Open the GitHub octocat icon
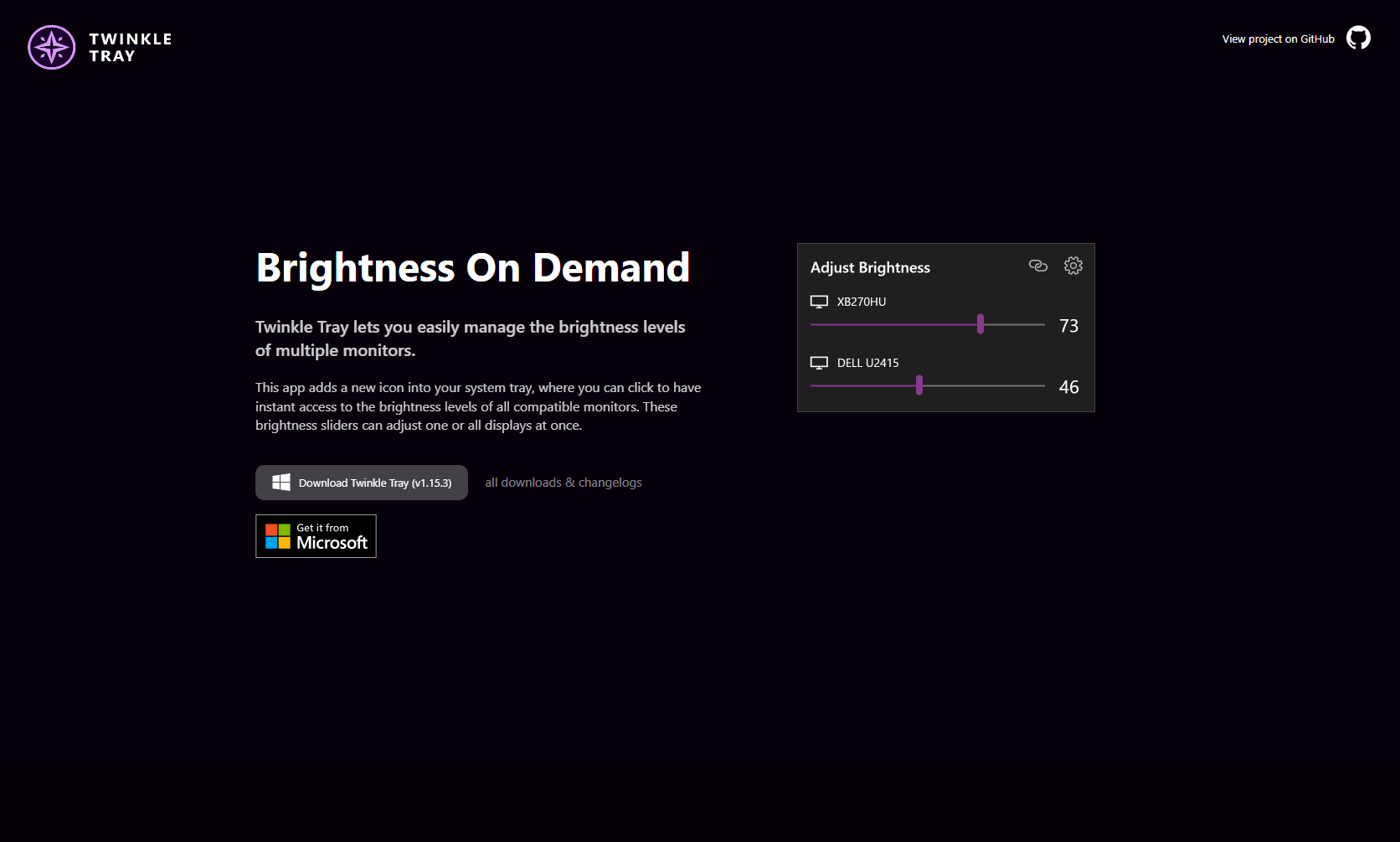 coord(1358,38)
